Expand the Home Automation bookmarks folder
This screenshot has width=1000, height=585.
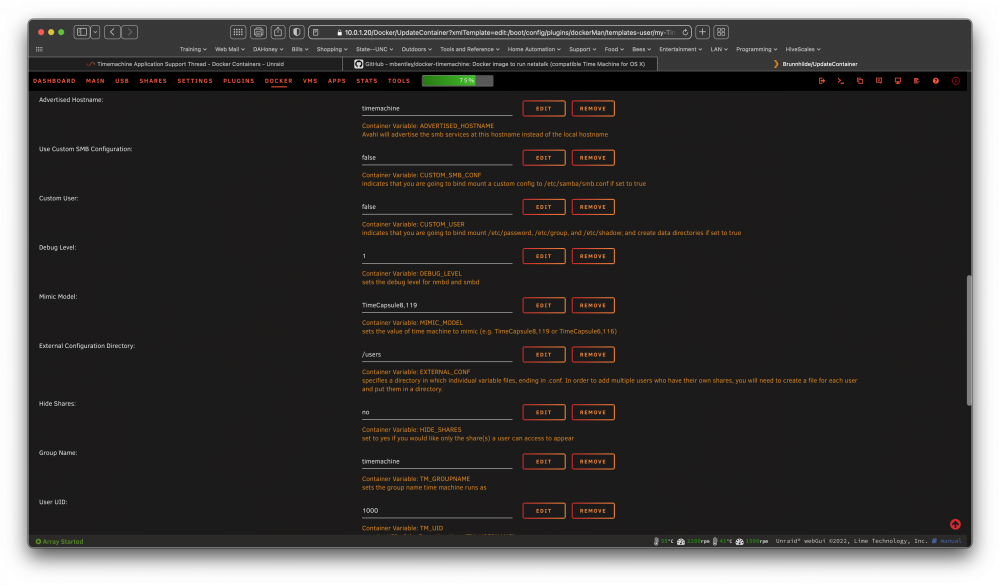click(534, 49)
